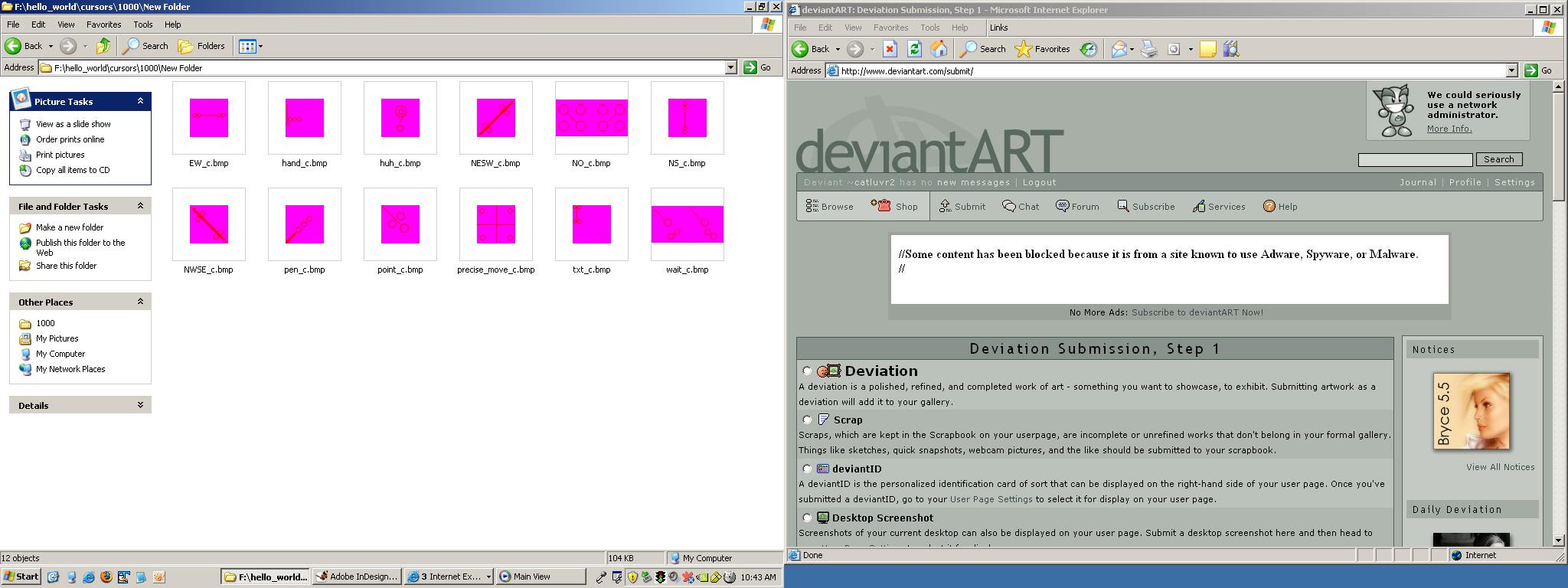Screen dimensions: 1568x588
Task: Open deviantART Browse section
Action: click(x=829, y=206)
